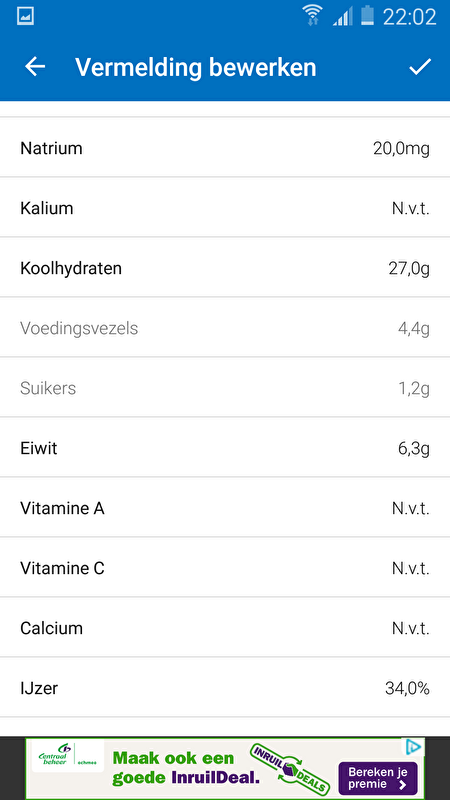Click the 'Bereken je premie' button
The height and width of the screenshot is (800, 450).
378,779
